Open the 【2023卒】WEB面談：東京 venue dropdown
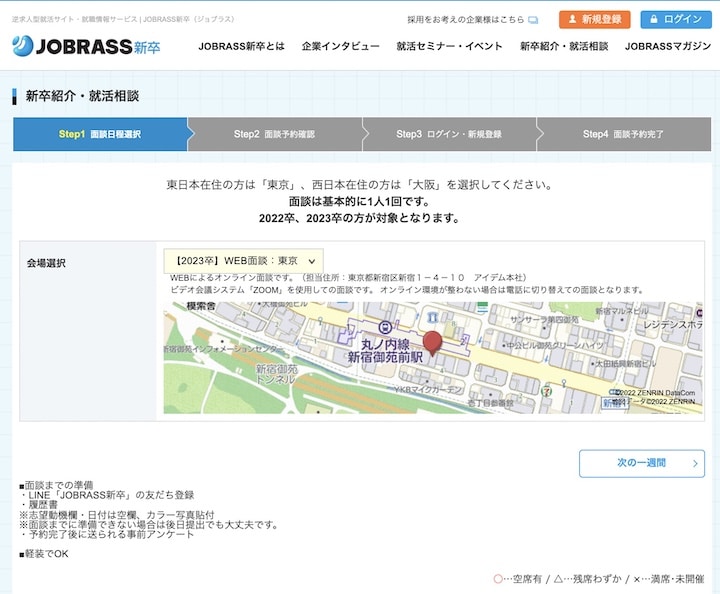This screenshot has width=720, height=594. coord(244,260)
